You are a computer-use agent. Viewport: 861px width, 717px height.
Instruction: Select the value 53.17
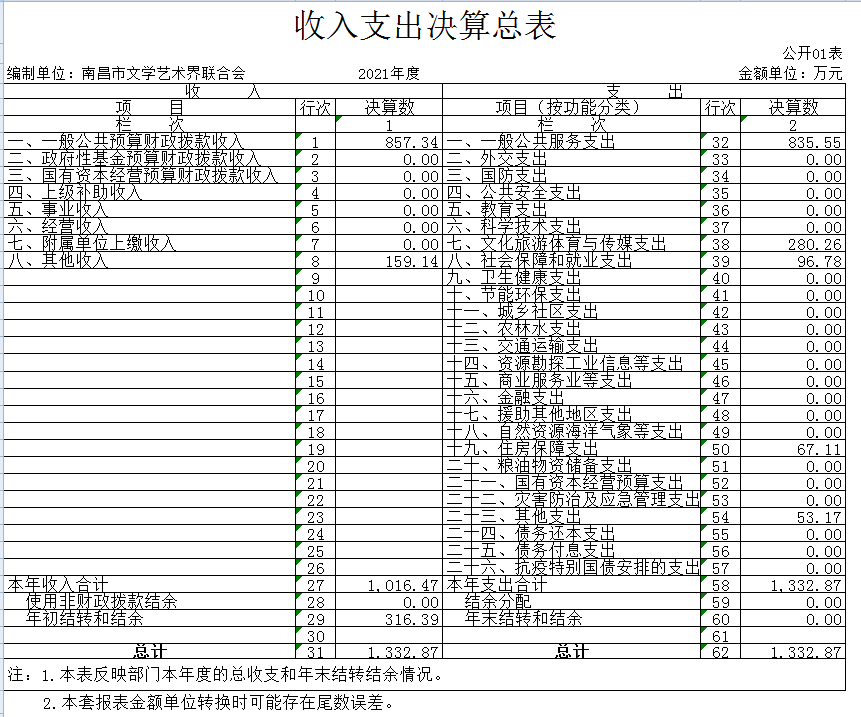click(x=819, y=518)
